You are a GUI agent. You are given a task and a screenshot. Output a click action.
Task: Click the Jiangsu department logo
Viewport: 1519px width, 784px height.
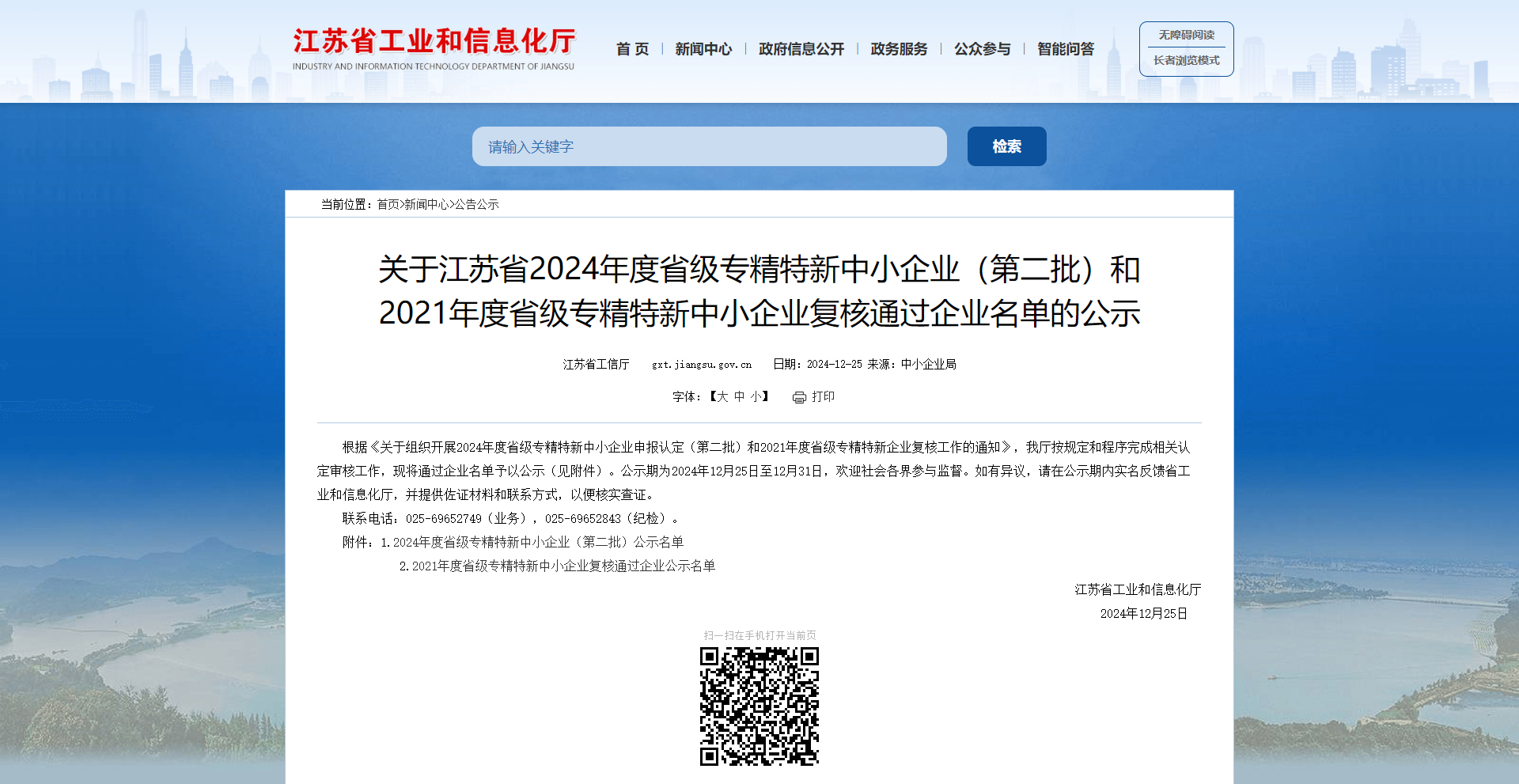[x=434, y=49]
